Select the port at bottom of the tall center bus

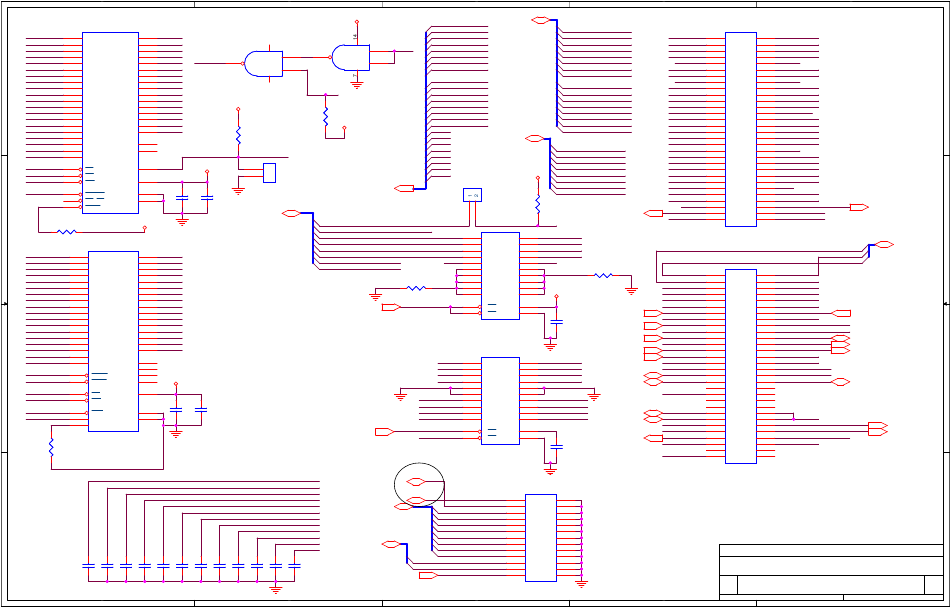tap(404, 189)
